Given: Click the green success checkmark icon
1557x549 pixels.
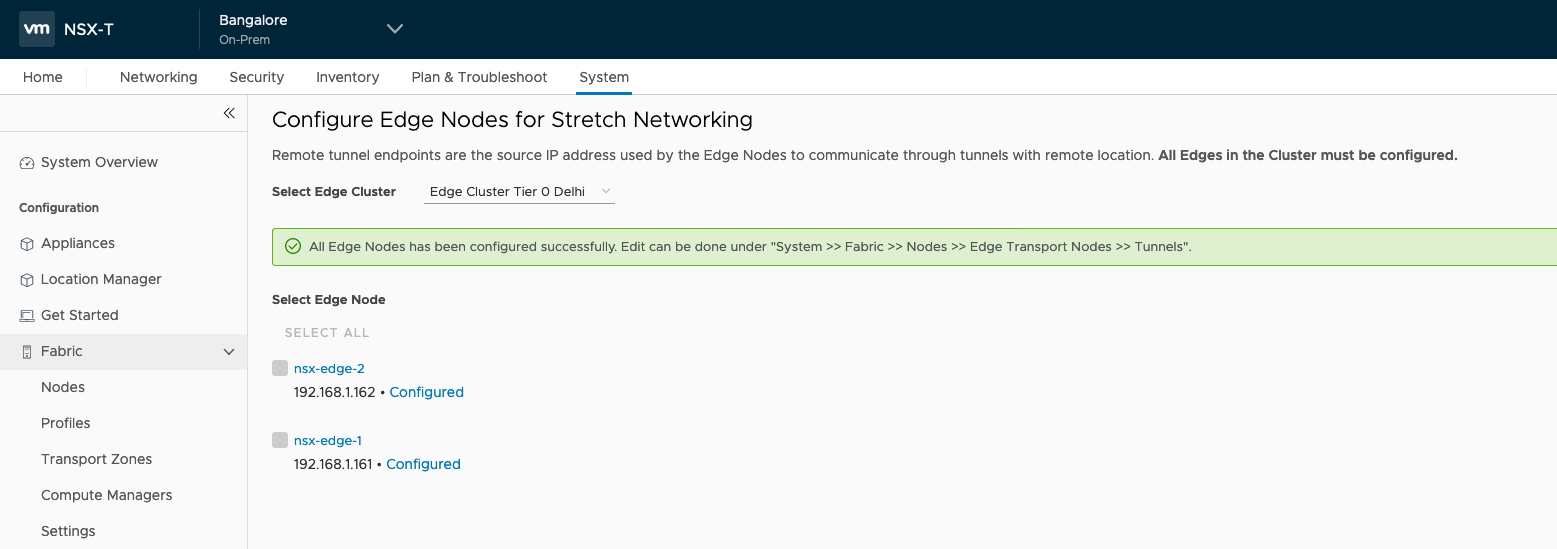Looking at the screenshot, I should pos(293,246).
